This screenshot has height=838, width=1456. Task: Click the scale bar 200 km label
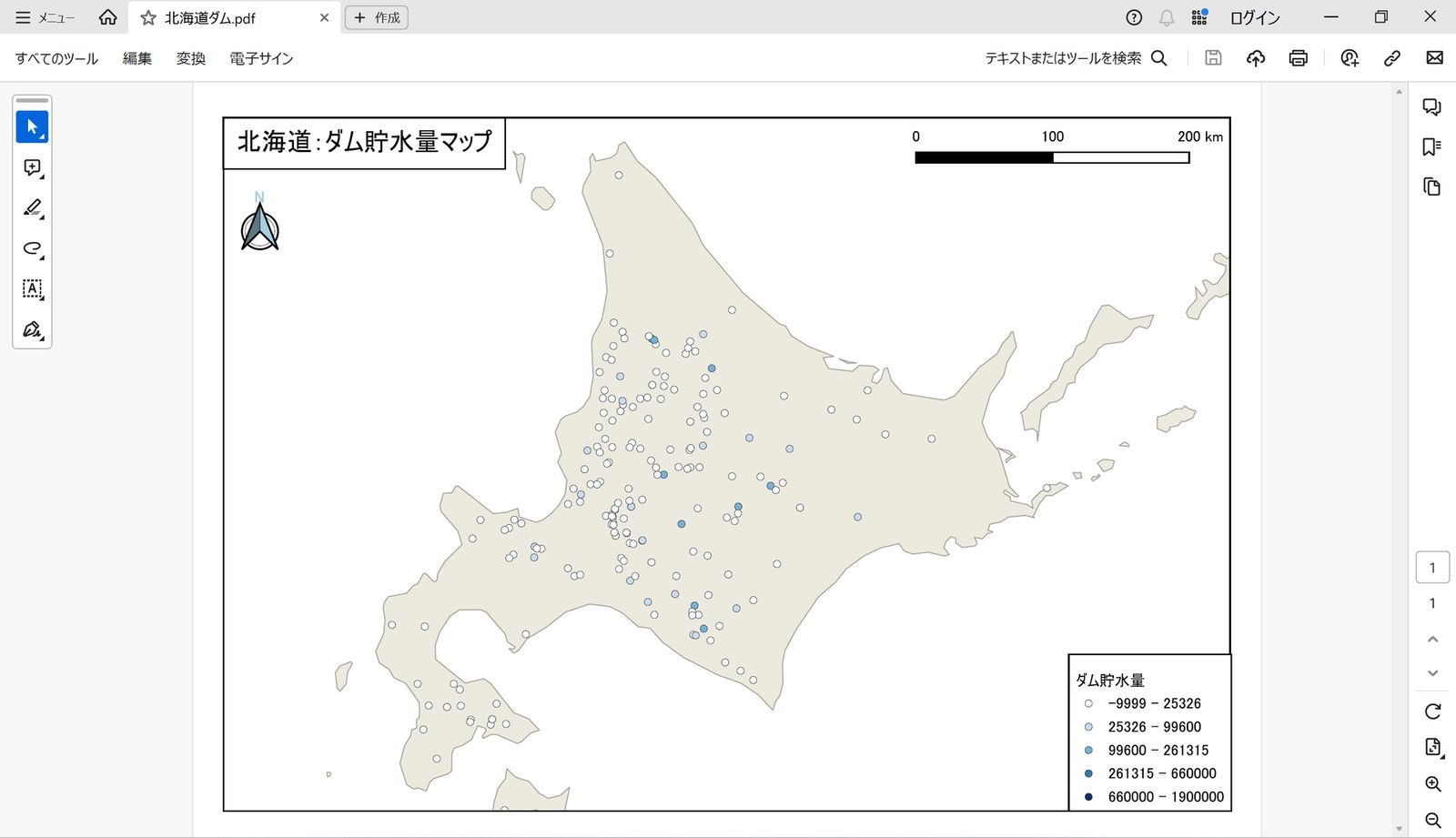click(1199, 136)
